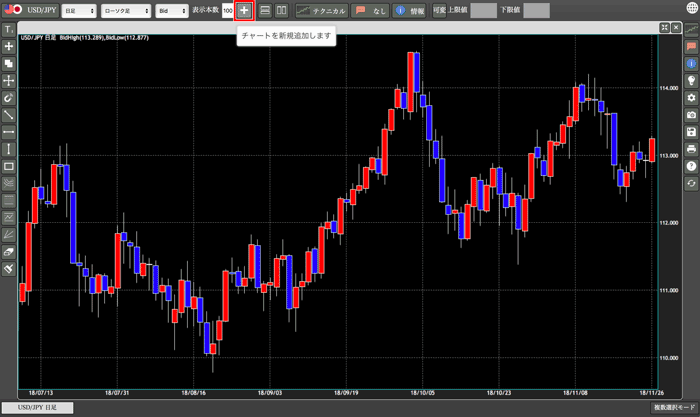Click the テクニカル indicator button

click(319, 10)
